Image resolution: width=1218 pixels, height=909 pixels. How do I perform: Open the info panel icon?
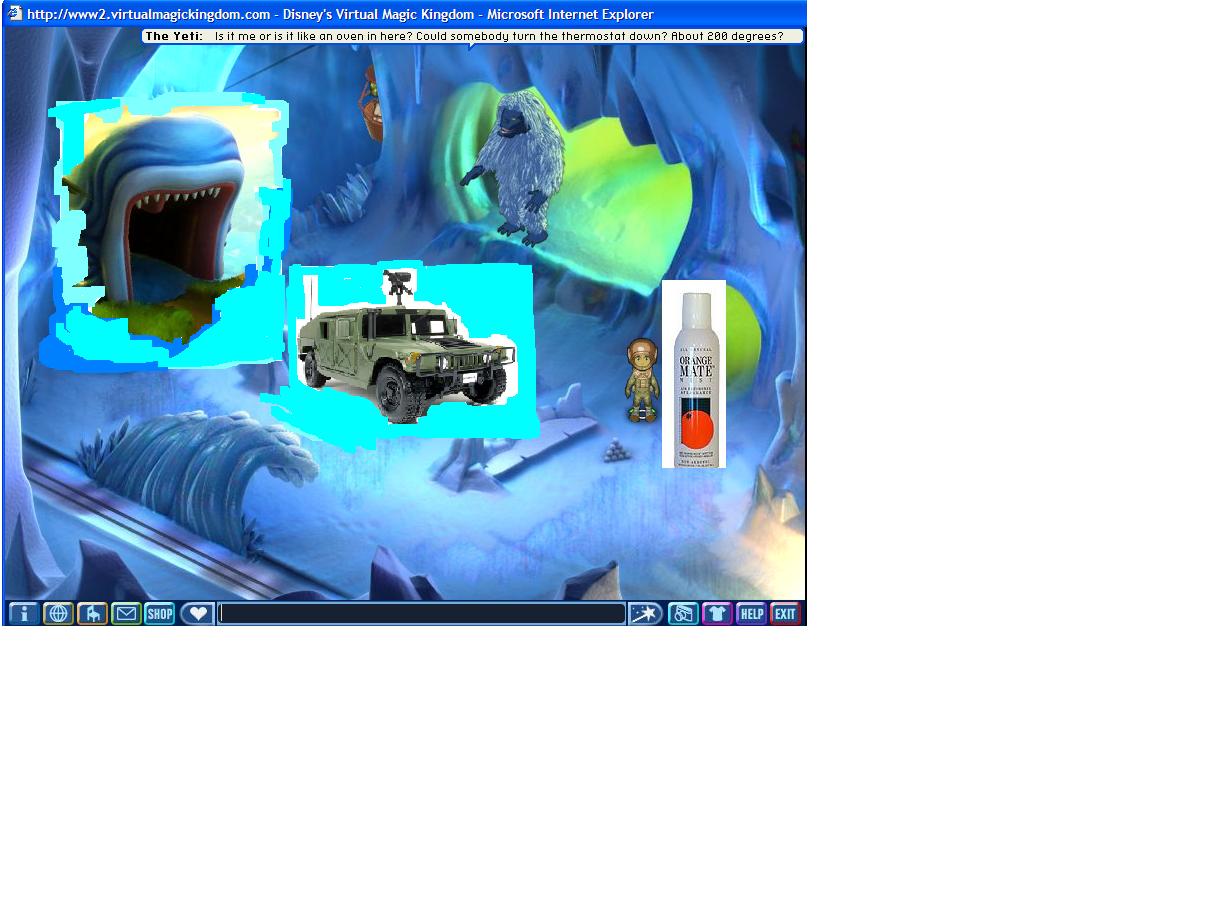point(24,613)
